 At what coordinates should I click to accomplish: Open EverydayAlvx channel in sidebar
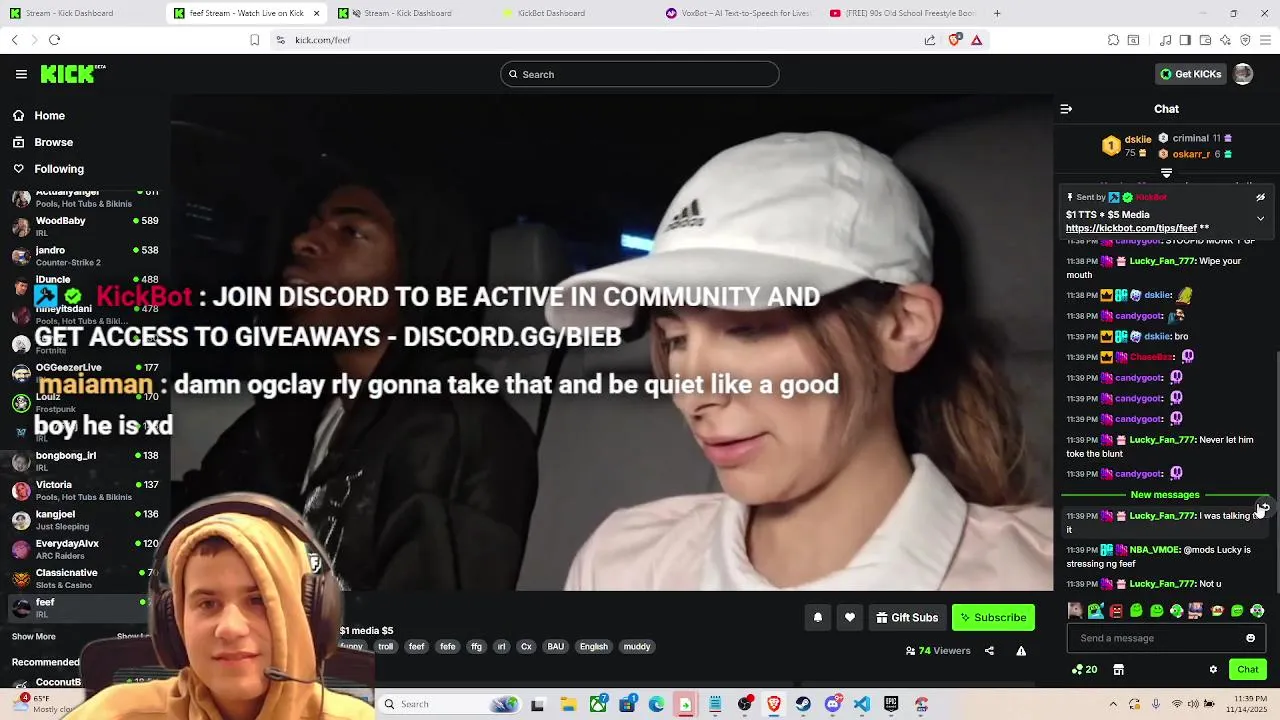point(85,549)
